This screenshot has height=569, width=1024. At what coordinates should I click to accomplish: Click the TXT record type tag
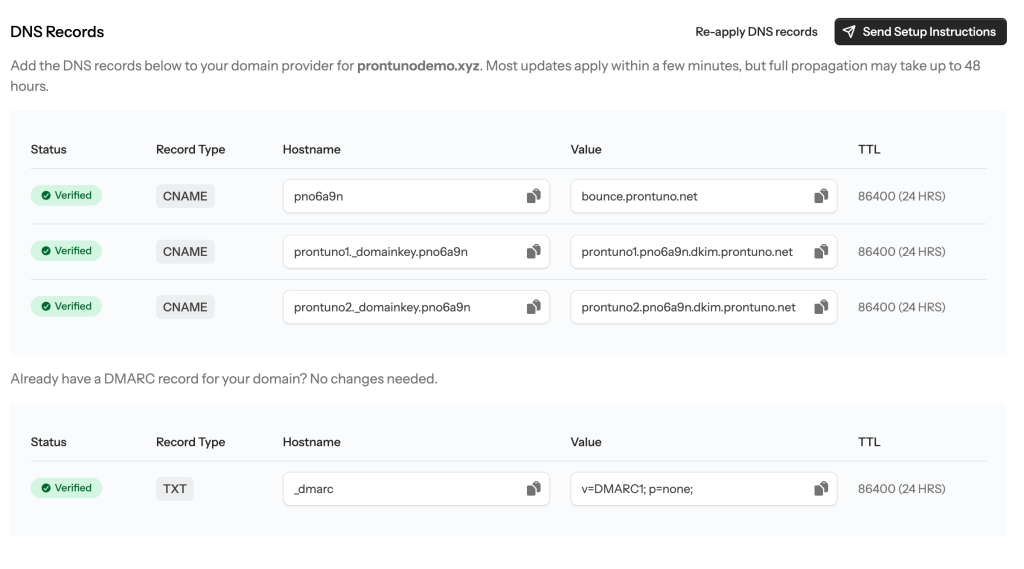point(174,489)
